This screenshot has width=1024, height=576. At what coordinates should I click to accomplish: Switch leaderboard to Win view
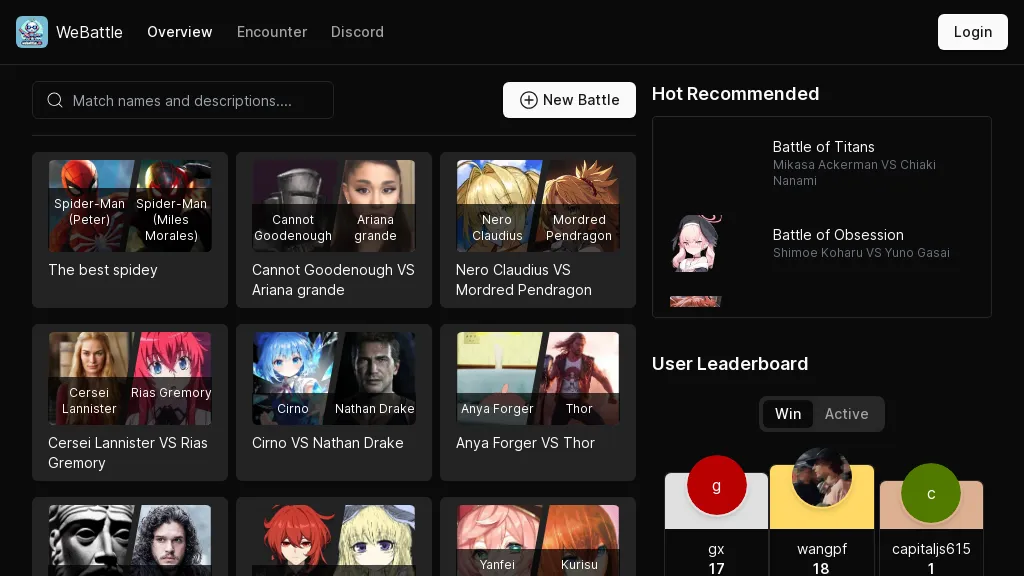click(x=788, y=414)
